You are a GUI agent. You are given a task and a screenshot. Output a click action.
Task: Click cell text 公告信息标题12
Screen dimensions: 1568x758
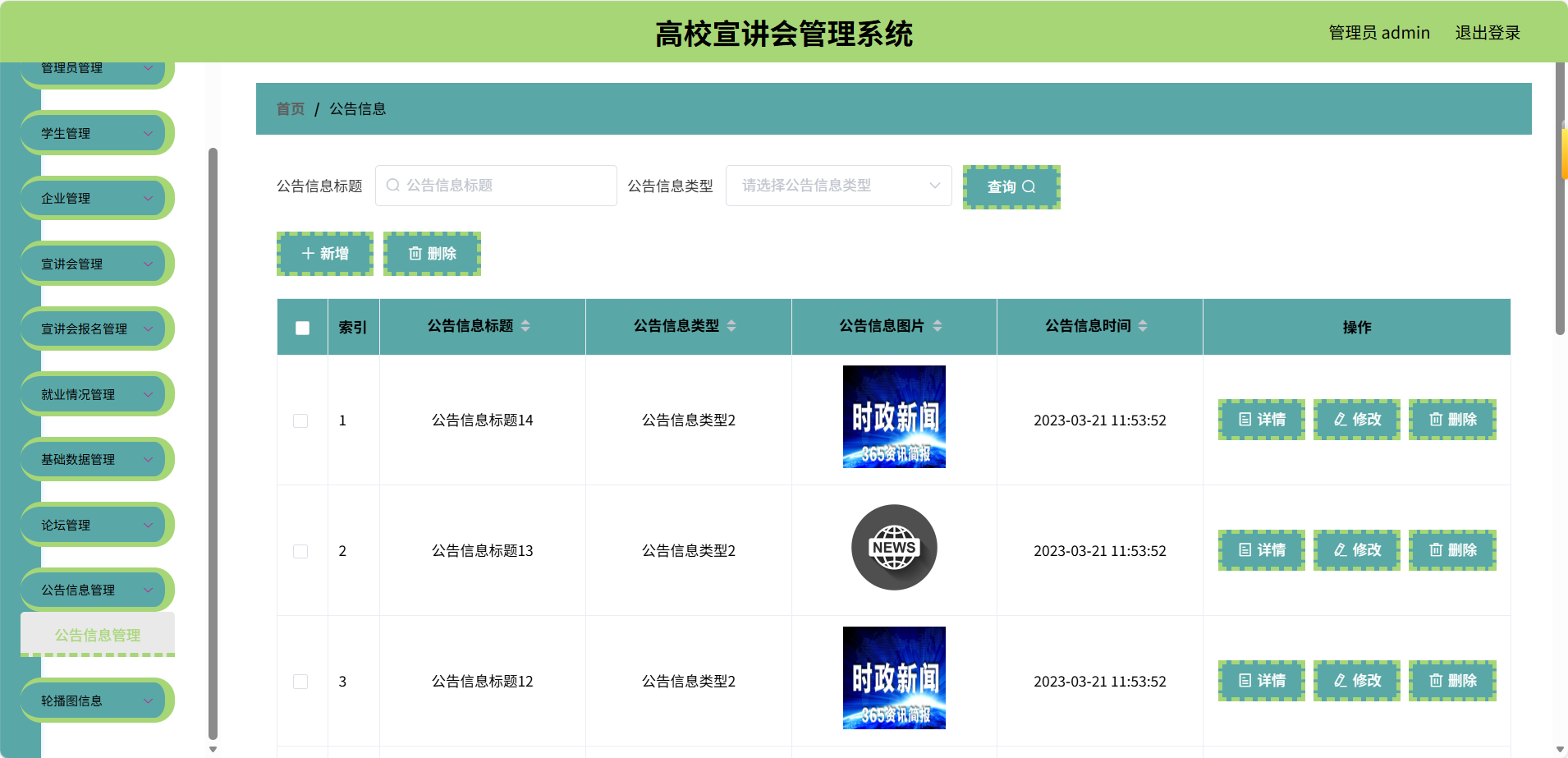coord(483,682)
